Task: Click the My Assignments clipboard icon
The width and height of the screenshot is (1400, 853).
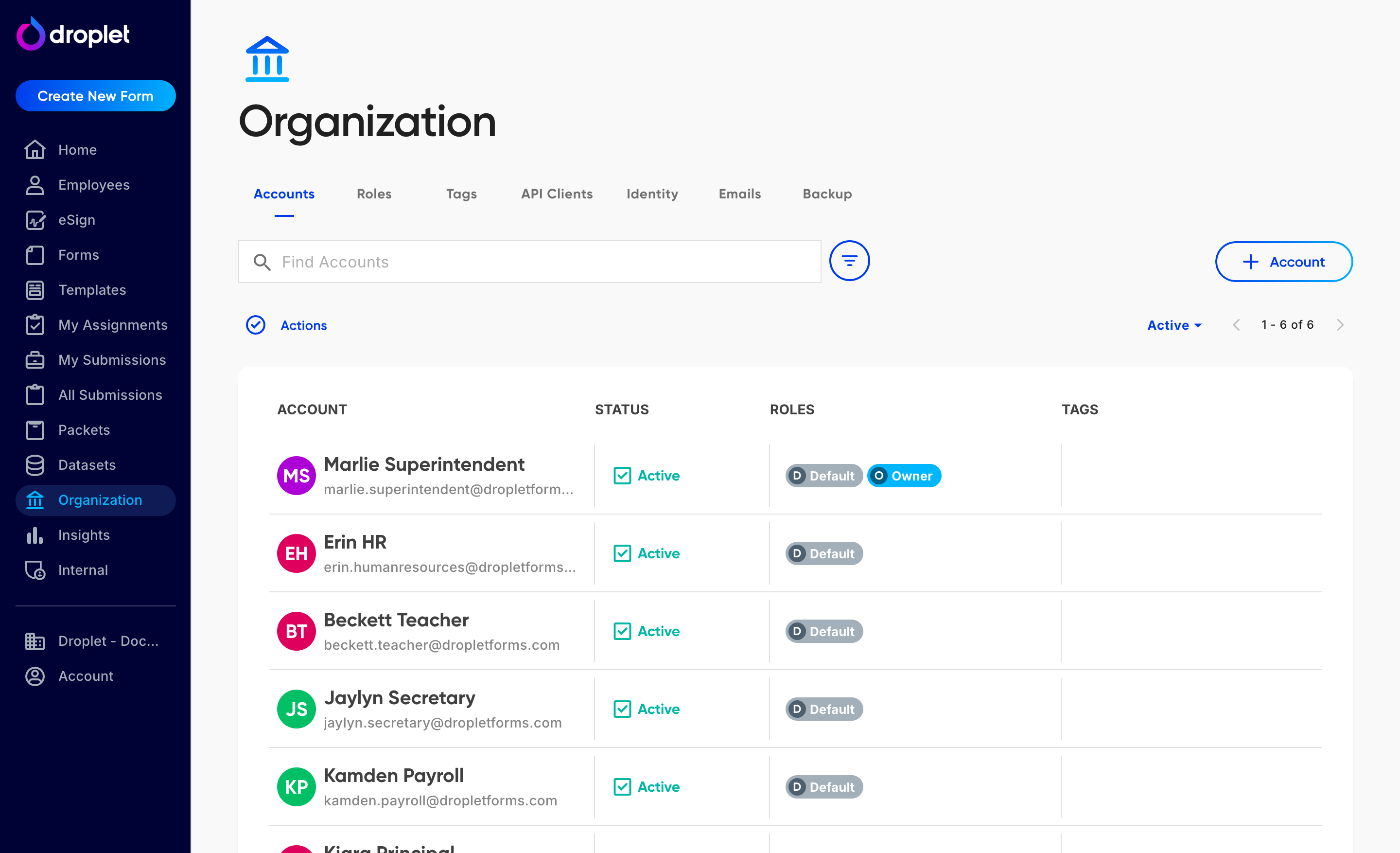Action: [35, 324]
